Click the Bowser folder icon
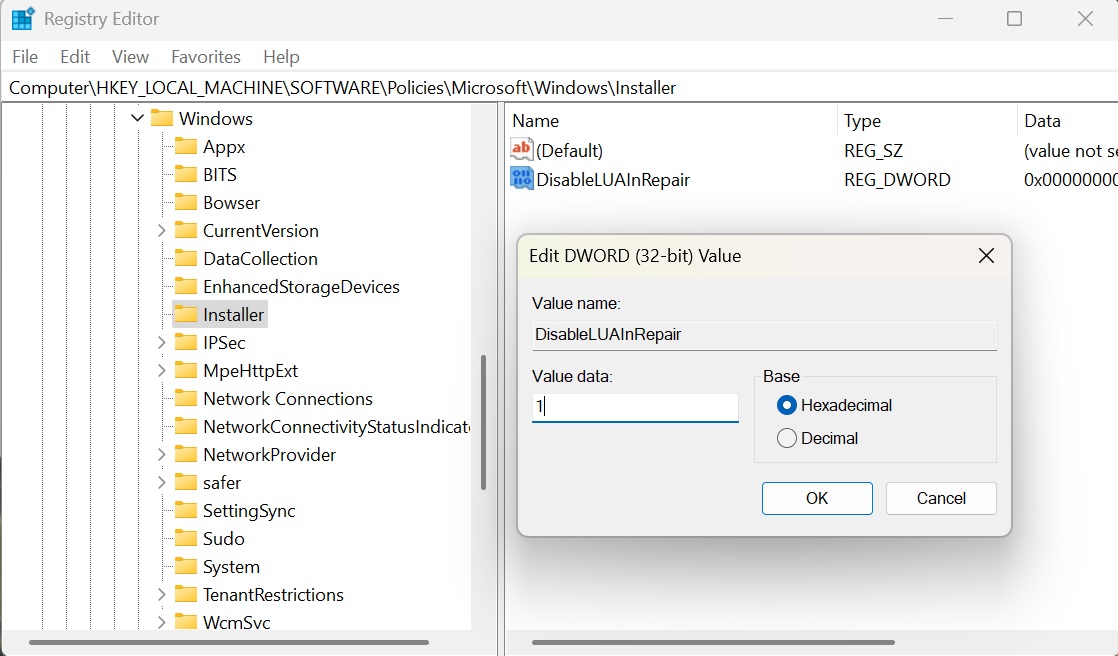Screen dimensions: 1118x656 pyautogui.click(x=186, y=203)
